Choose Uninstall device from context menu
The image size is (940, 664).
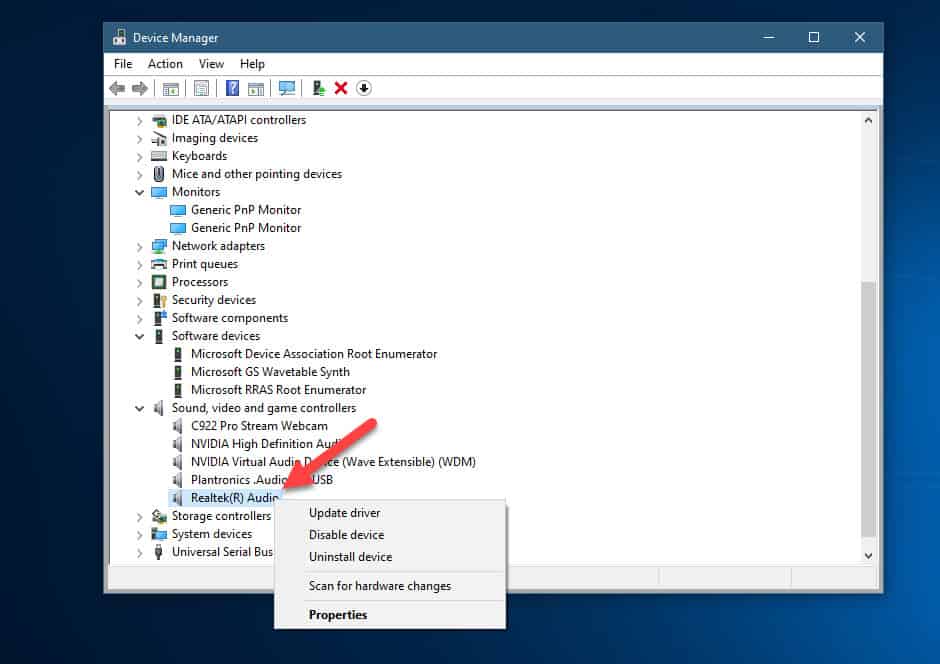[x=390, y=557]
